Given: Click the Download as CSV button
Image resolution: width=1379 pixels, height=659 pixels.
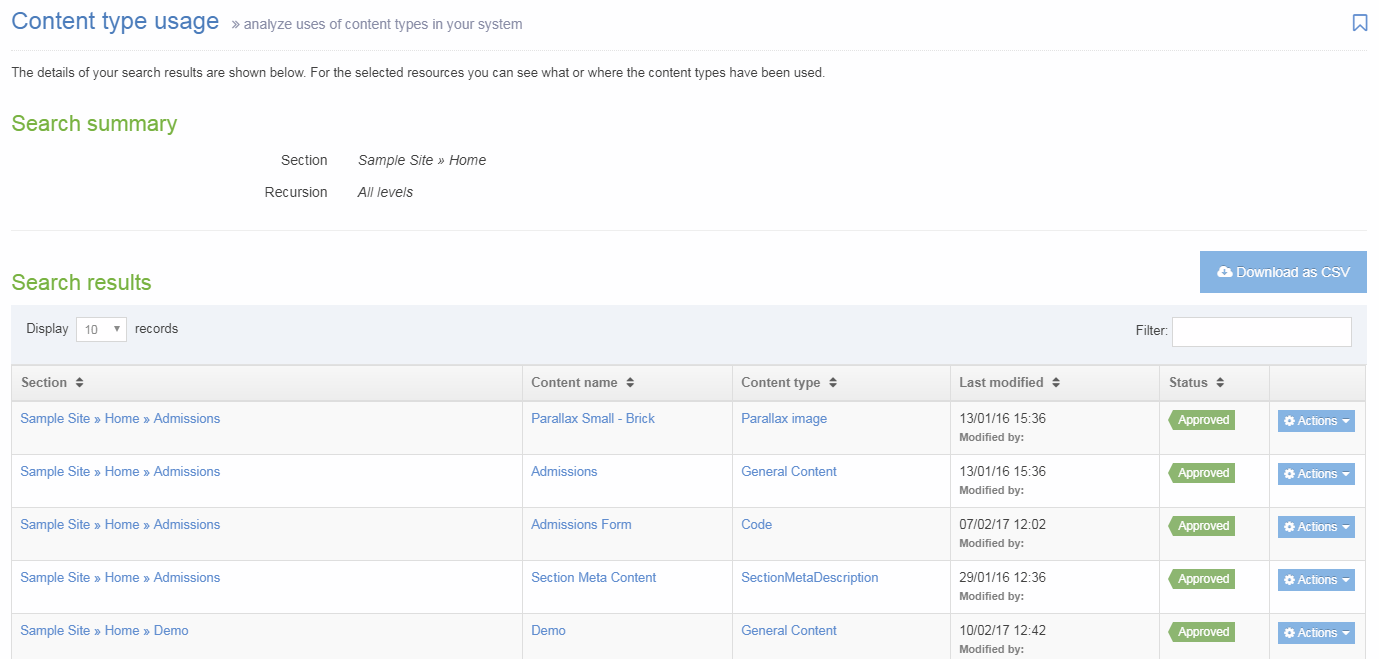Looking at the screenshot, I should [x=1283, y=271].
